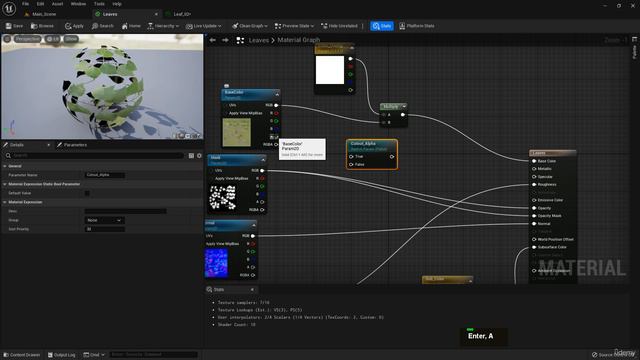Click the Colour_Alpha True input pin

[x=351, y=157]
